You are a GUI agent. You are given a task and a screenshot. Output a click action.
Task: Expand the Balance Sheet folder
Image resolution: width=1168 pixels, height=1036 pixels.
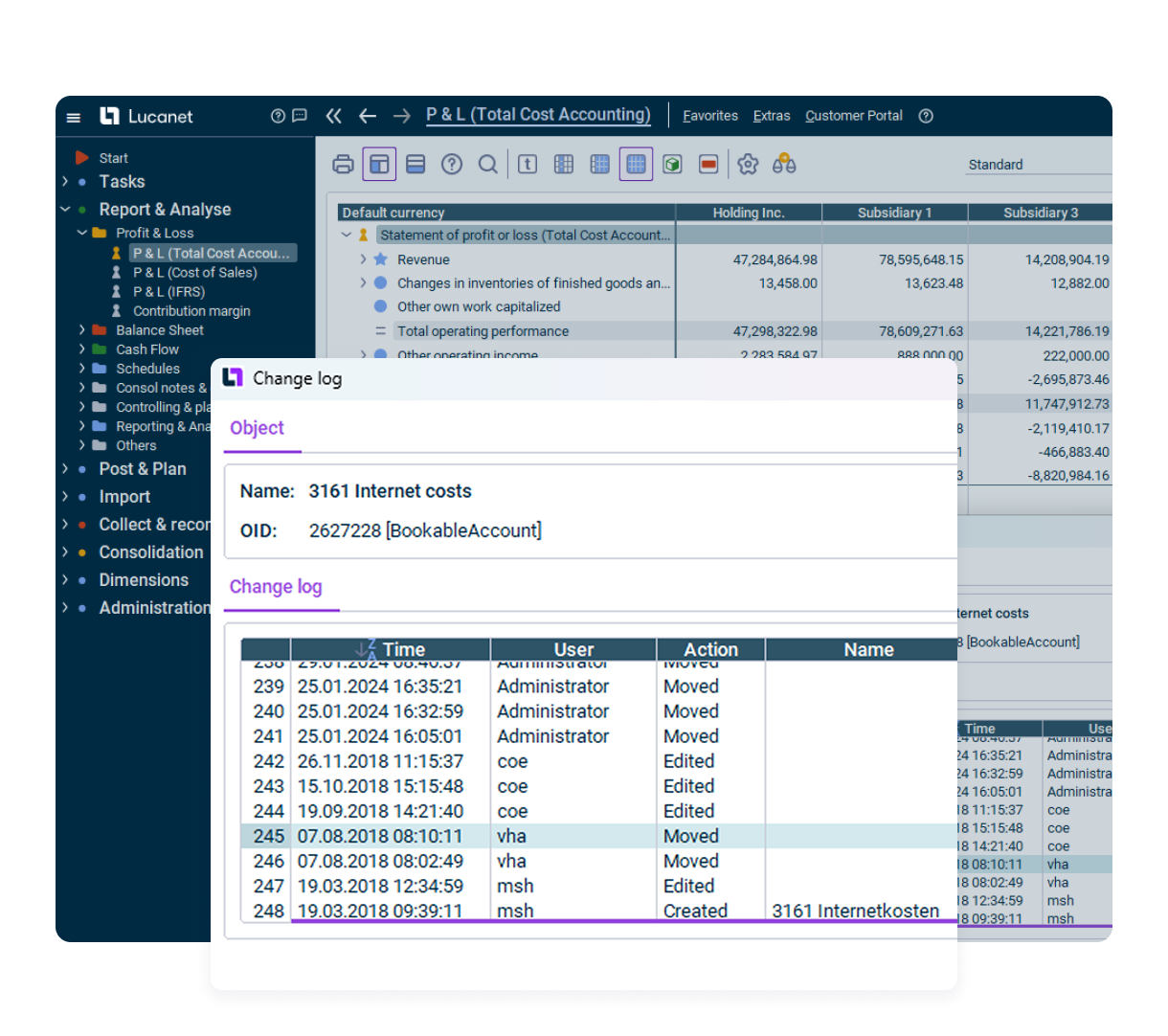(82, 330)
